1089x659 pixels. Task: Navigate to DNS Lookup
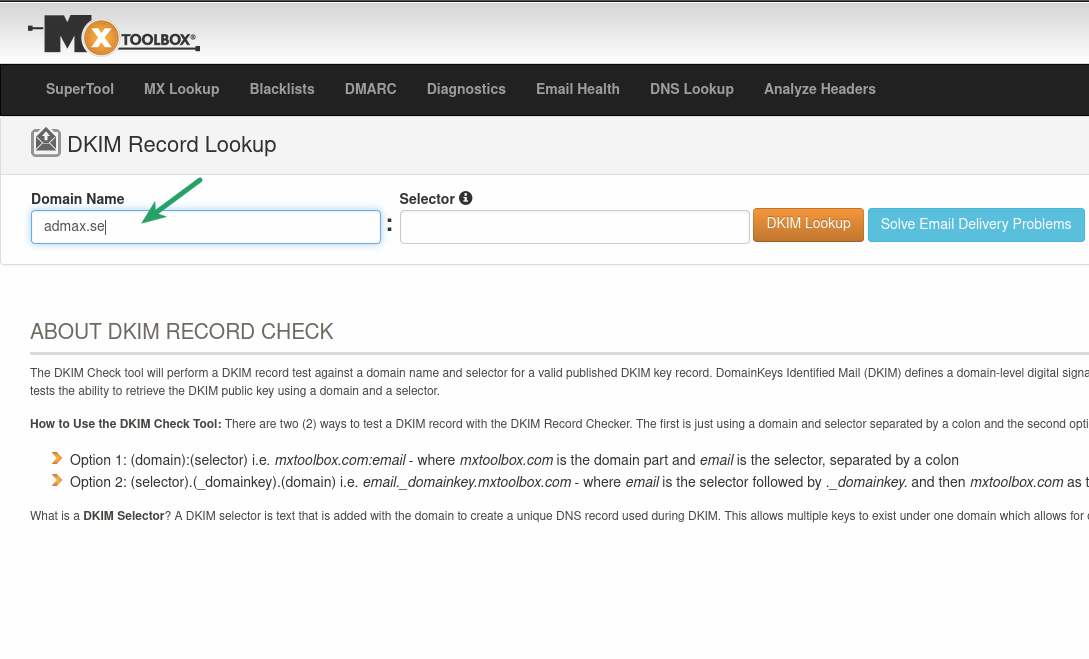click(x=691, y=89)
